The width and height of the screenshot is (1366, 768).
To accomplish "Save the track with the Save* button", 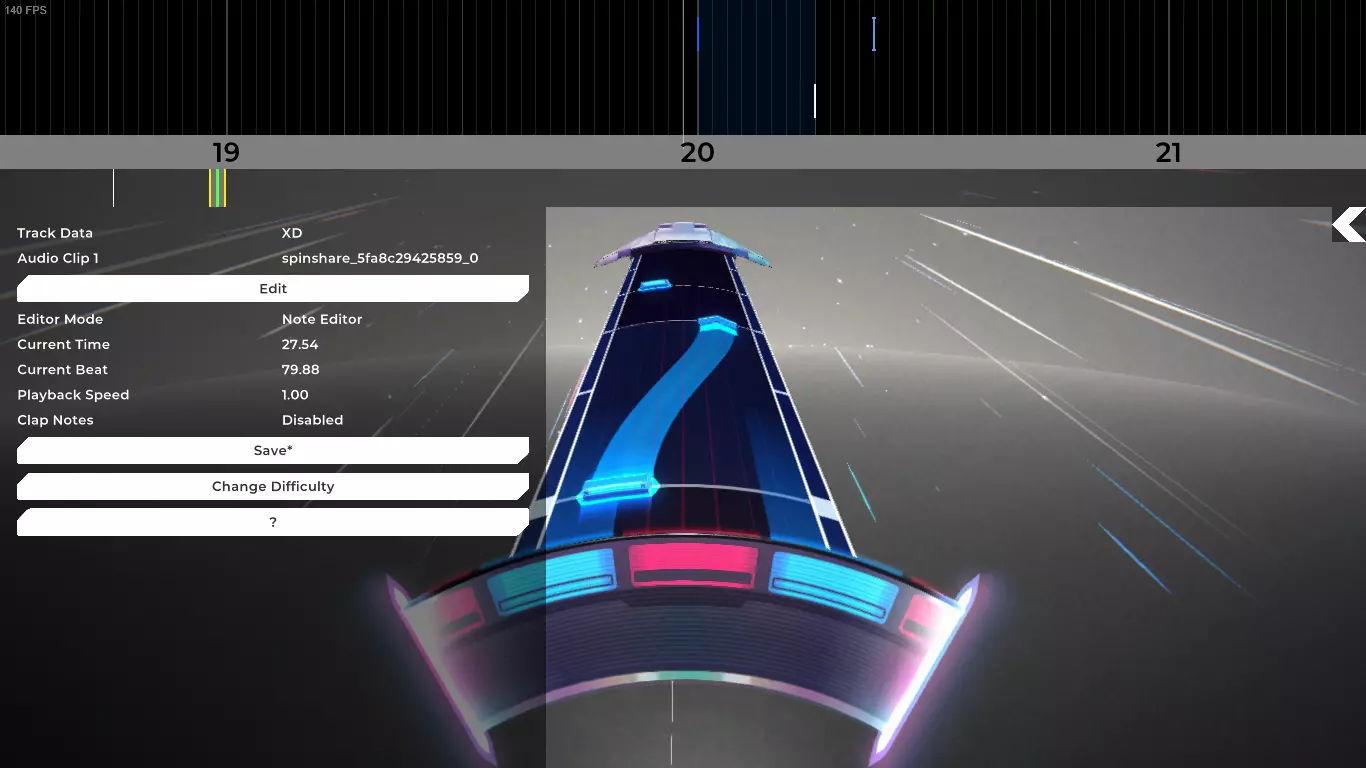I will 273,450.
